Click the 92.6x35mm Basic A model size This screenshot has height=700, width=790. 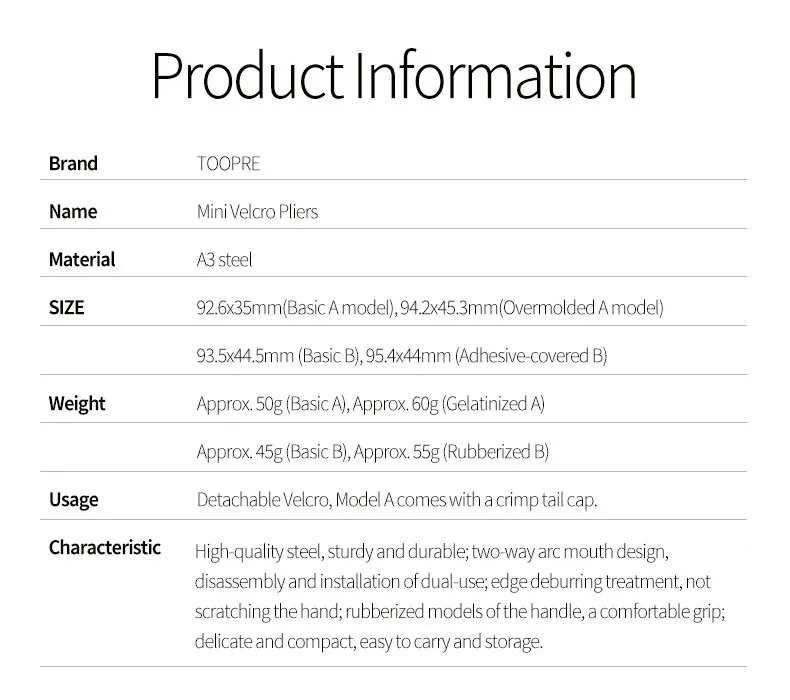296,307
